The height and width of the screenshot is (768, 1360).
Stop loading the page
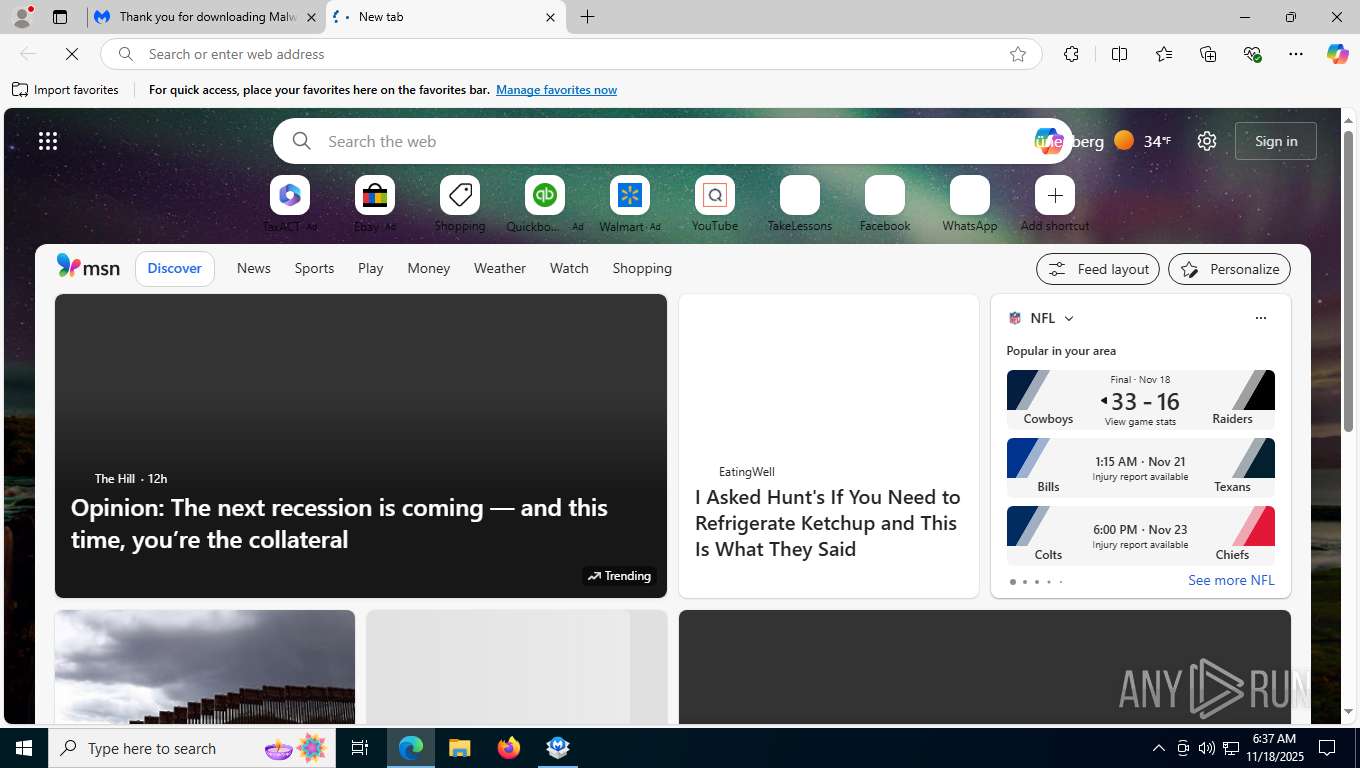click(72, 54)
